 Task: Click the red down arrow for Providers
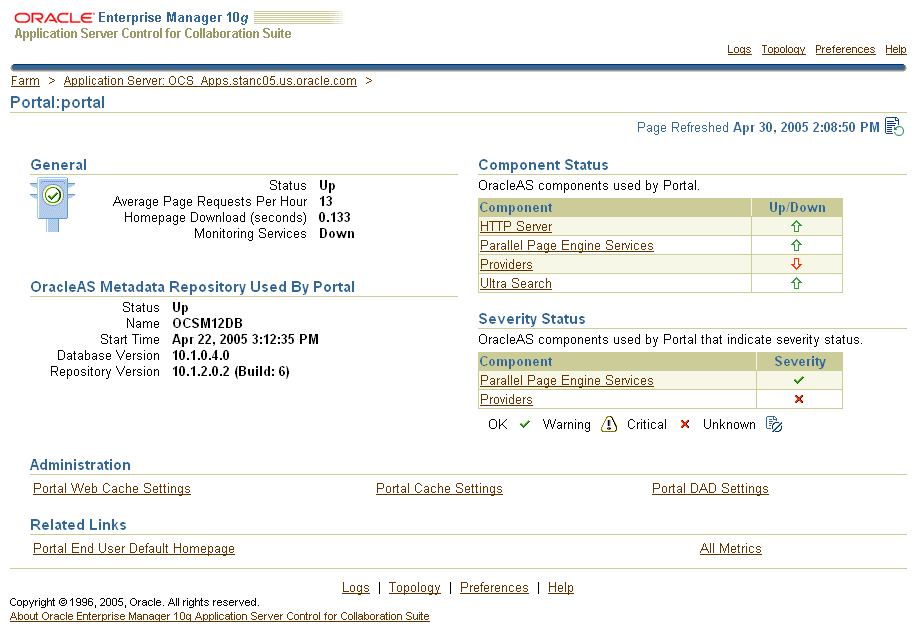pos(796,264)
